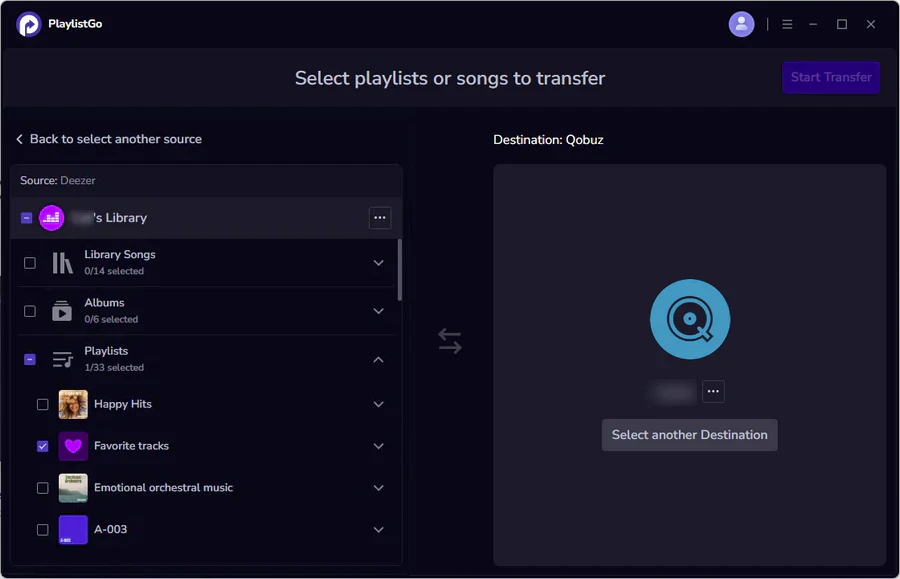The height and width of the screenshot is (579, 900).
Task: Expand the Library Songs section
Action: click(x=378, y=263)
